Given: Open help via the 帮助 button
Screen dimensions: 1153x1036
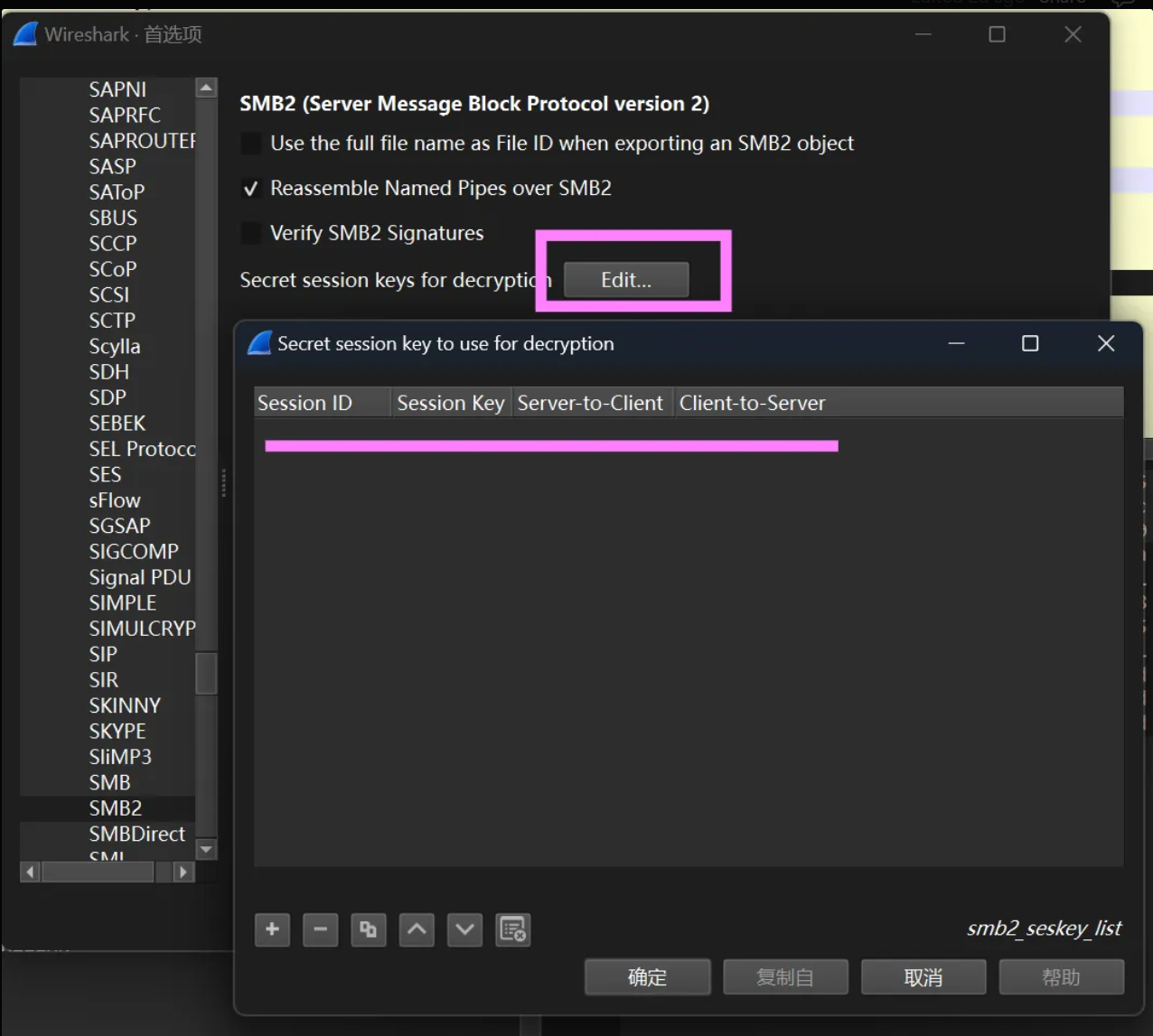Looking at the screenshot, I should pos(1061,977).
